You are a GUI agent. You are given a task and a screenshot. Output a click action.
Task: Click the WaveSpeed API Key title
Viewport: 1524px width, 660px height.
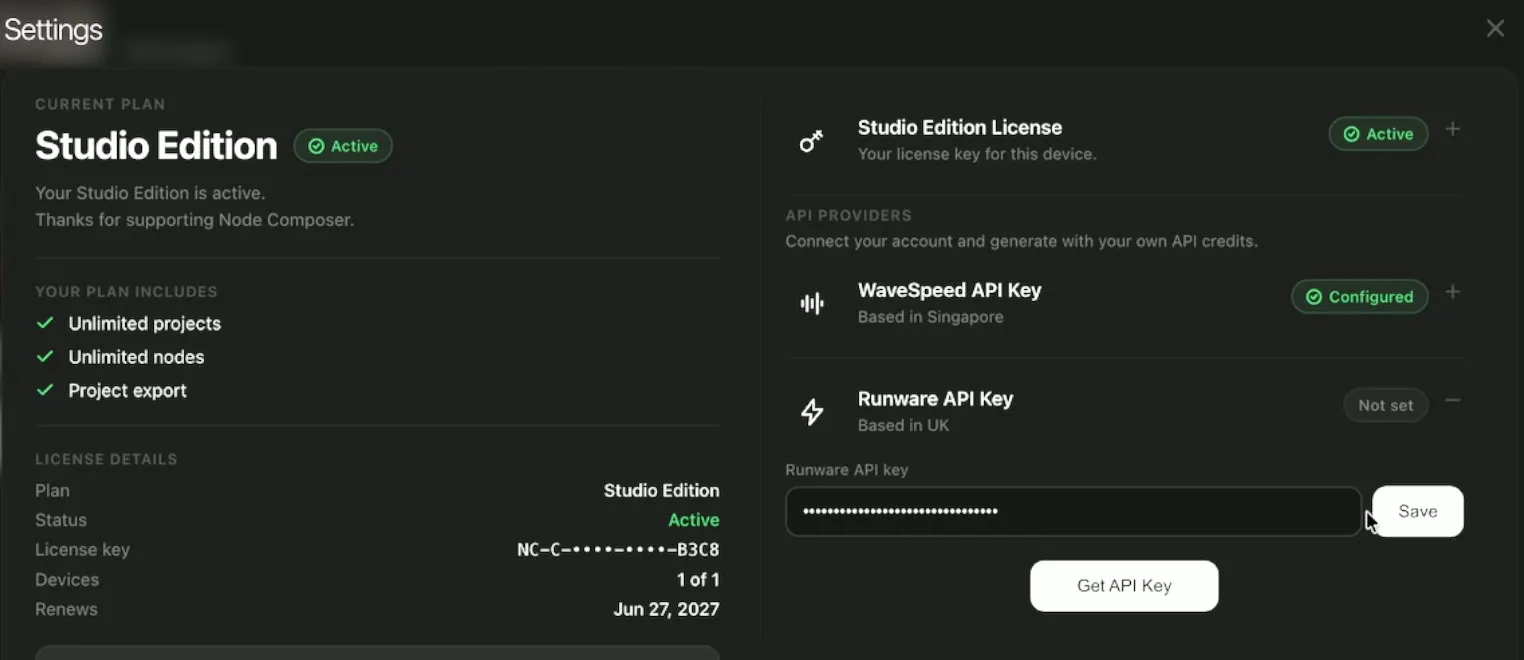(950, 290)
